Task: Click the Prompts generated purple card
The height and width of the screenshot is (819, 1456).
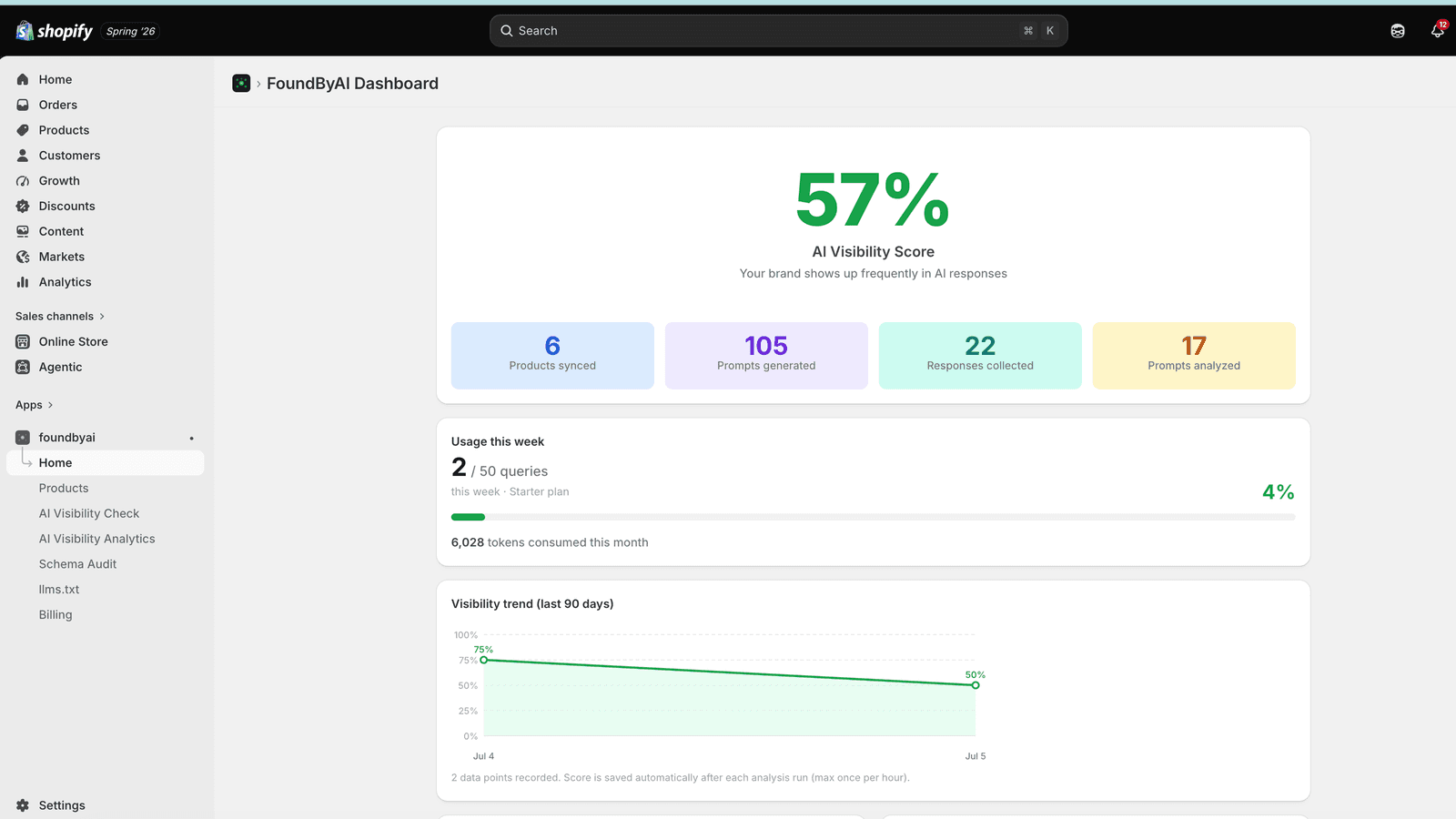Action: pos(766,356)
